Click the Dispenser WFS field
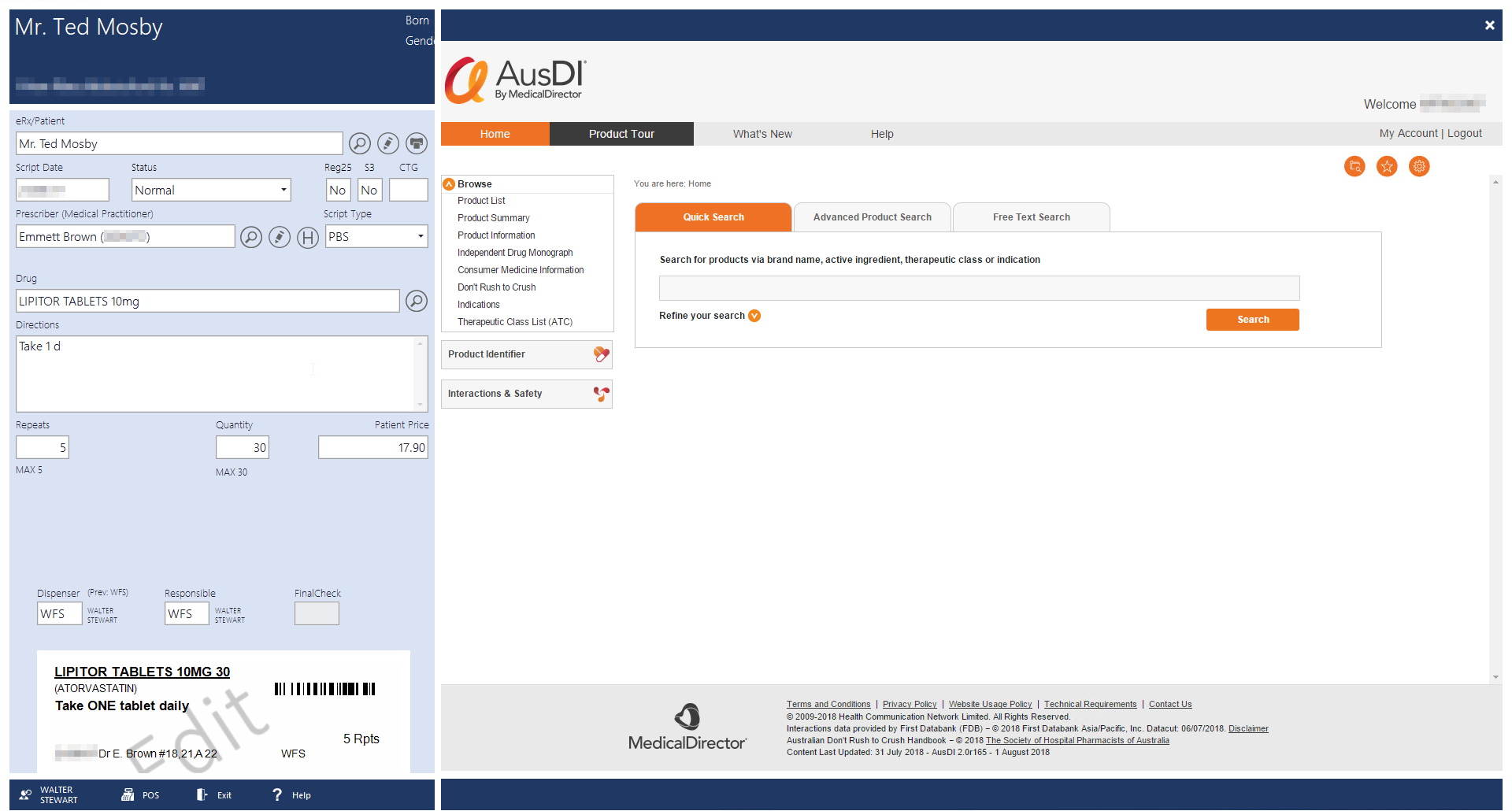The width and height of the screenshot is (1512, 811). (60, 613)
